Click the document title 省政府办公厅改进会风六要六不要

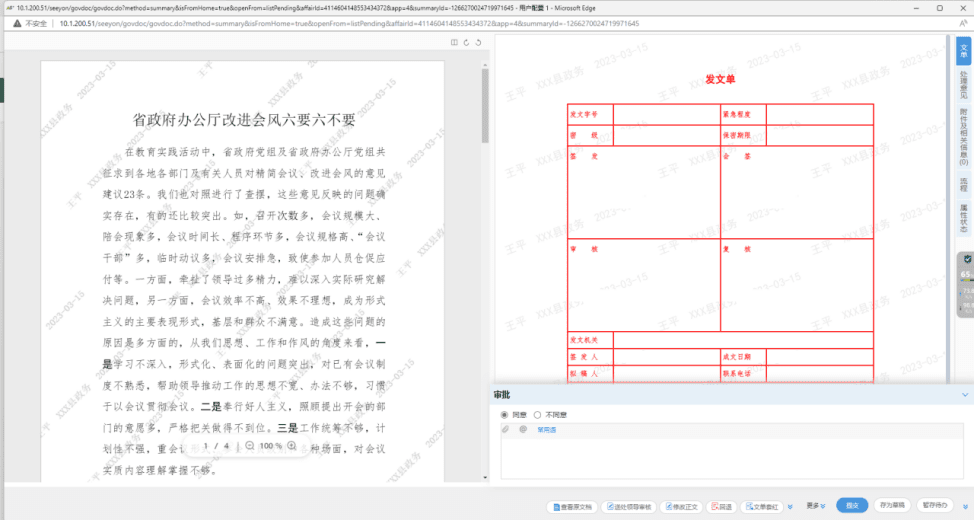point(243,119)
